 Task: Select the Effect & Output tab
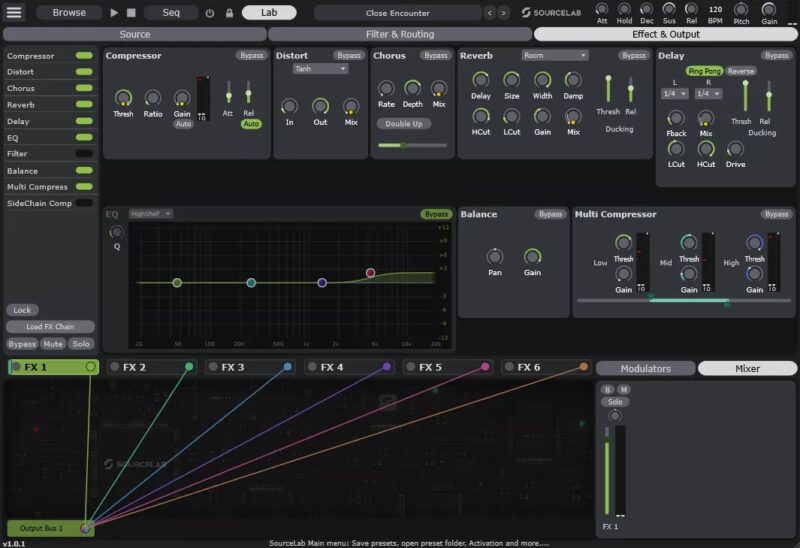666,34
